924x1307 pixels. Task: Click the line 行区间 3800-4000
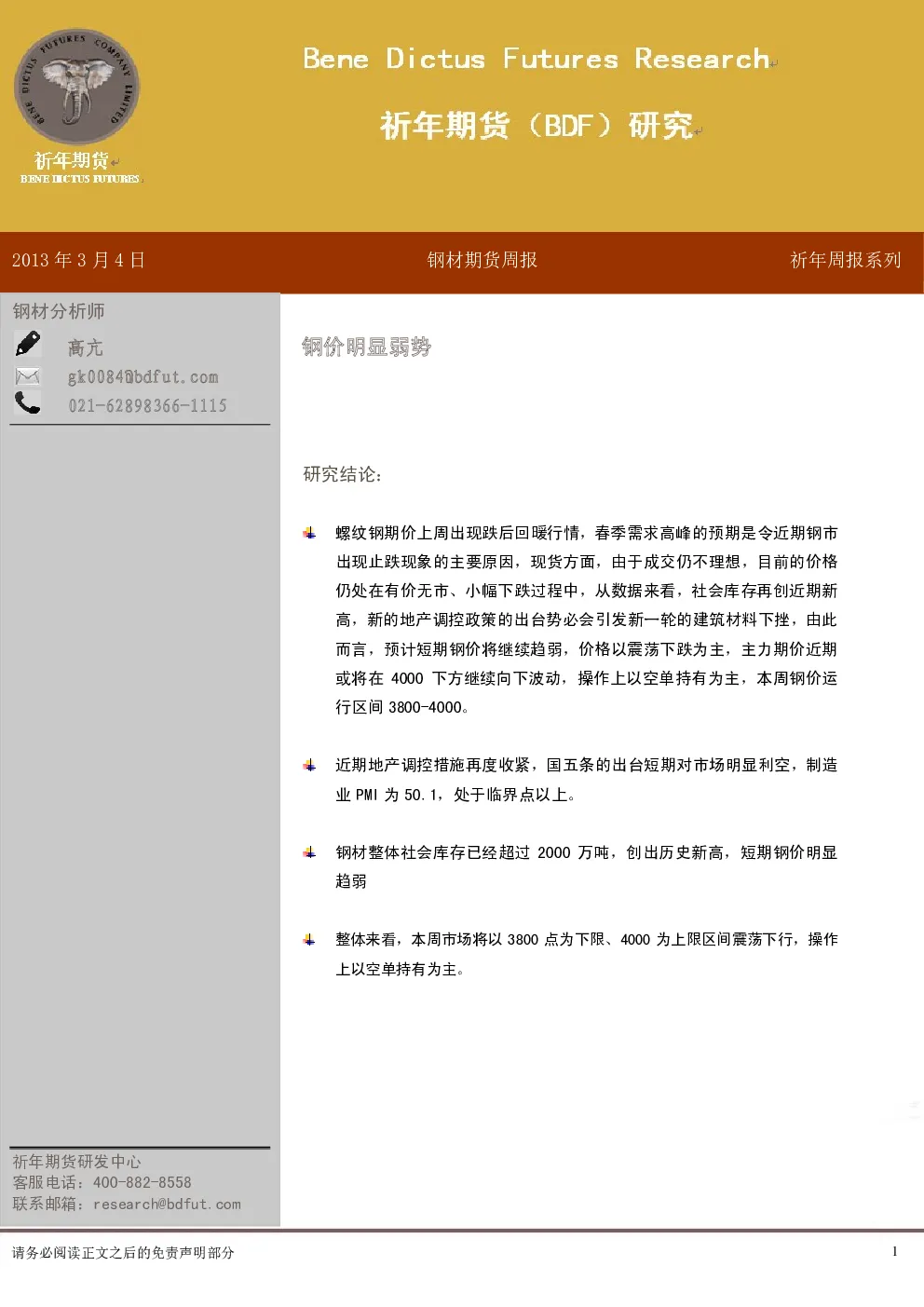click(402, 707)
